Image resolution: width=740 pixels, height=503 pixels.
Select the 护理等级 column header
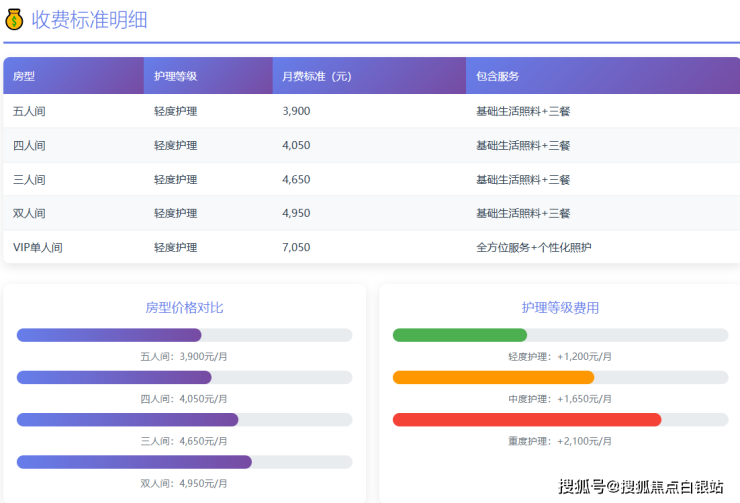pos(175,76)
